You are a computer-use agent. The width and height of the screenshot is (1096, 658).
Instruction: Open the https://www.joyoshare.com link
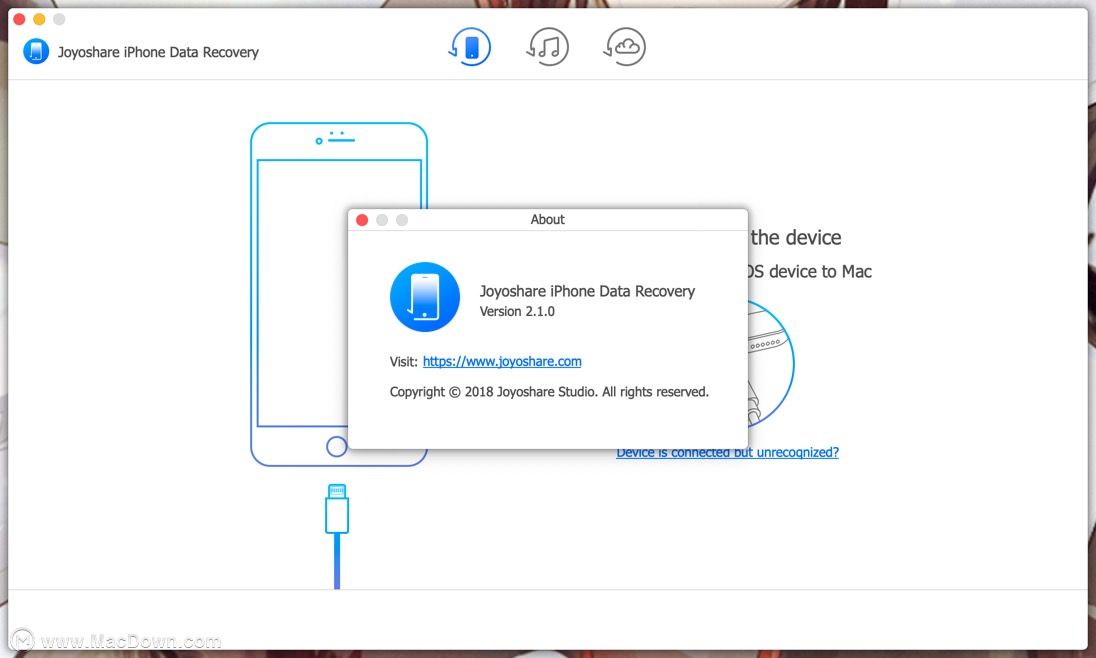coord(502,362)
